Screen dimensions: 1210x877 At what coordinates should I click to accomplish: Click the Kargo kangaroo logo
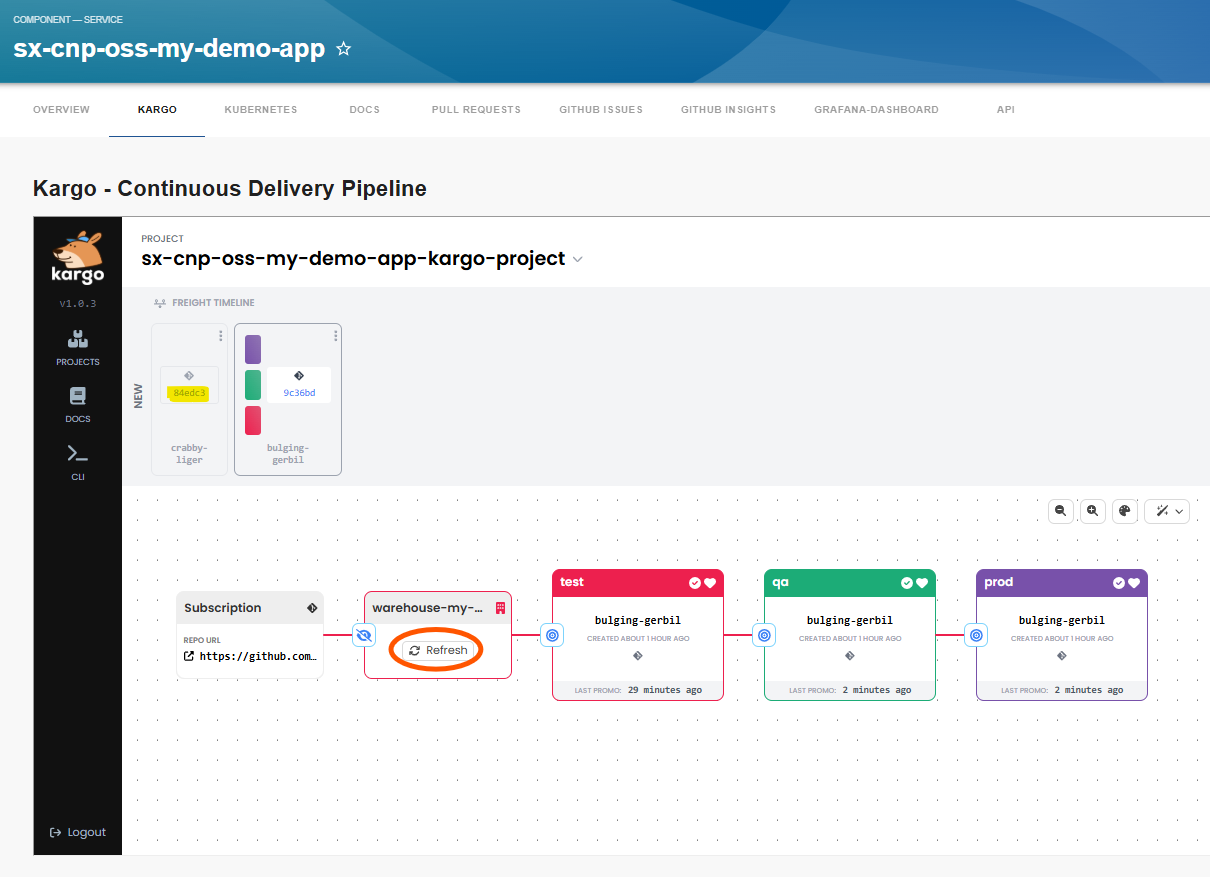point(78,258)
